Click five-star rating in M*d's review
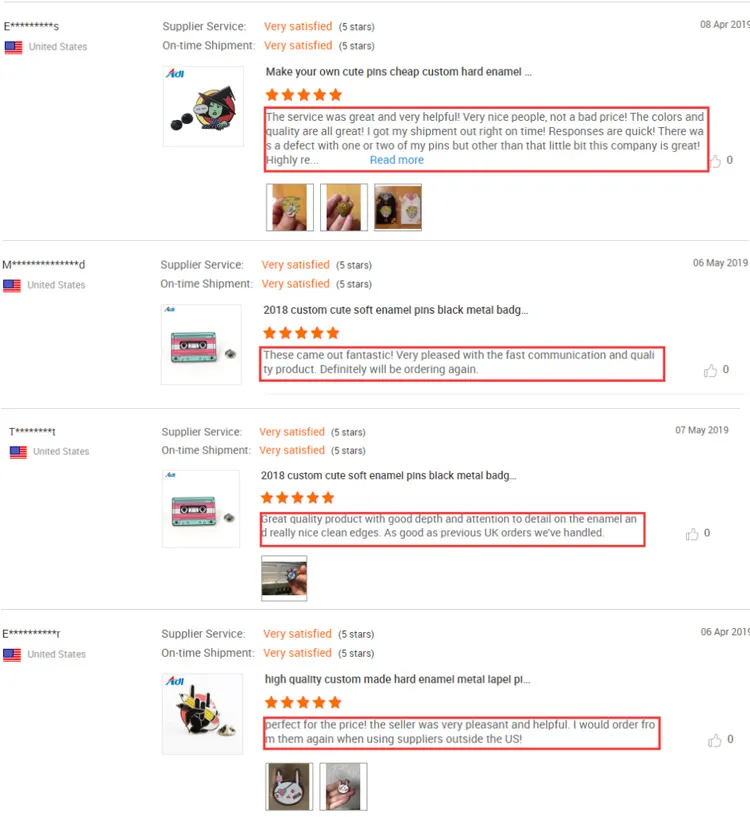The height and width of the screenshot is (837, 750). coord(302,334)
